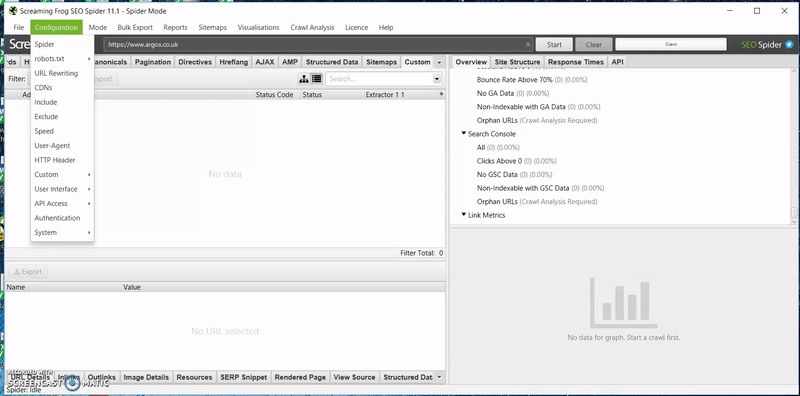The image size is (800, 396).
Task: Expand the System submenu
Action: click(62, 232)
